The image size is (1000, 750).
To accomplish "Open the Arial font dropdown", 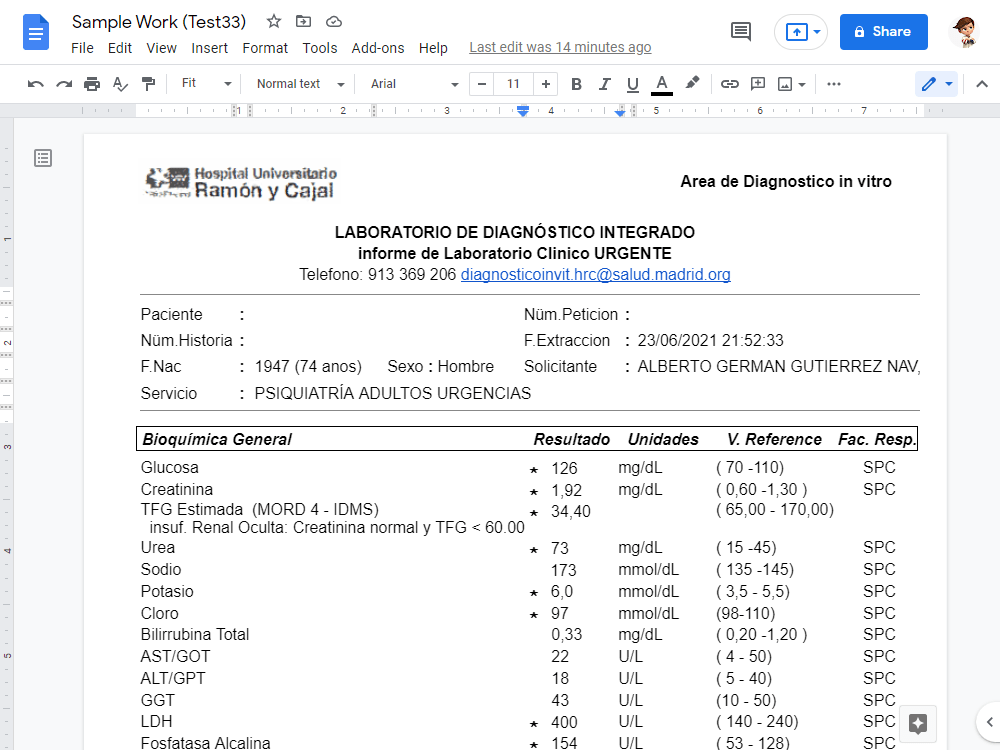I will 415,84.
